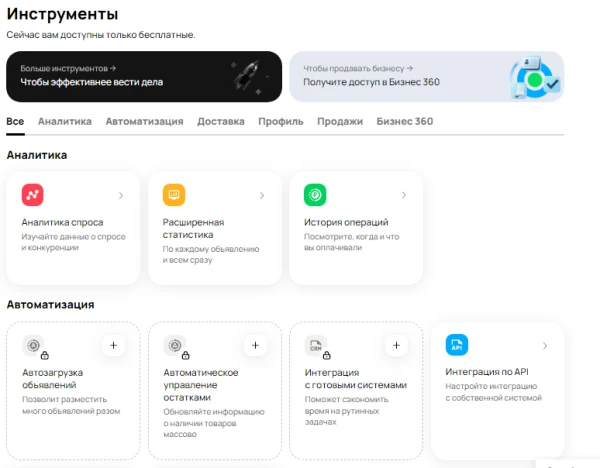
Task: Click Посмотрите, когда и что description
Action: tap(352, 242)
